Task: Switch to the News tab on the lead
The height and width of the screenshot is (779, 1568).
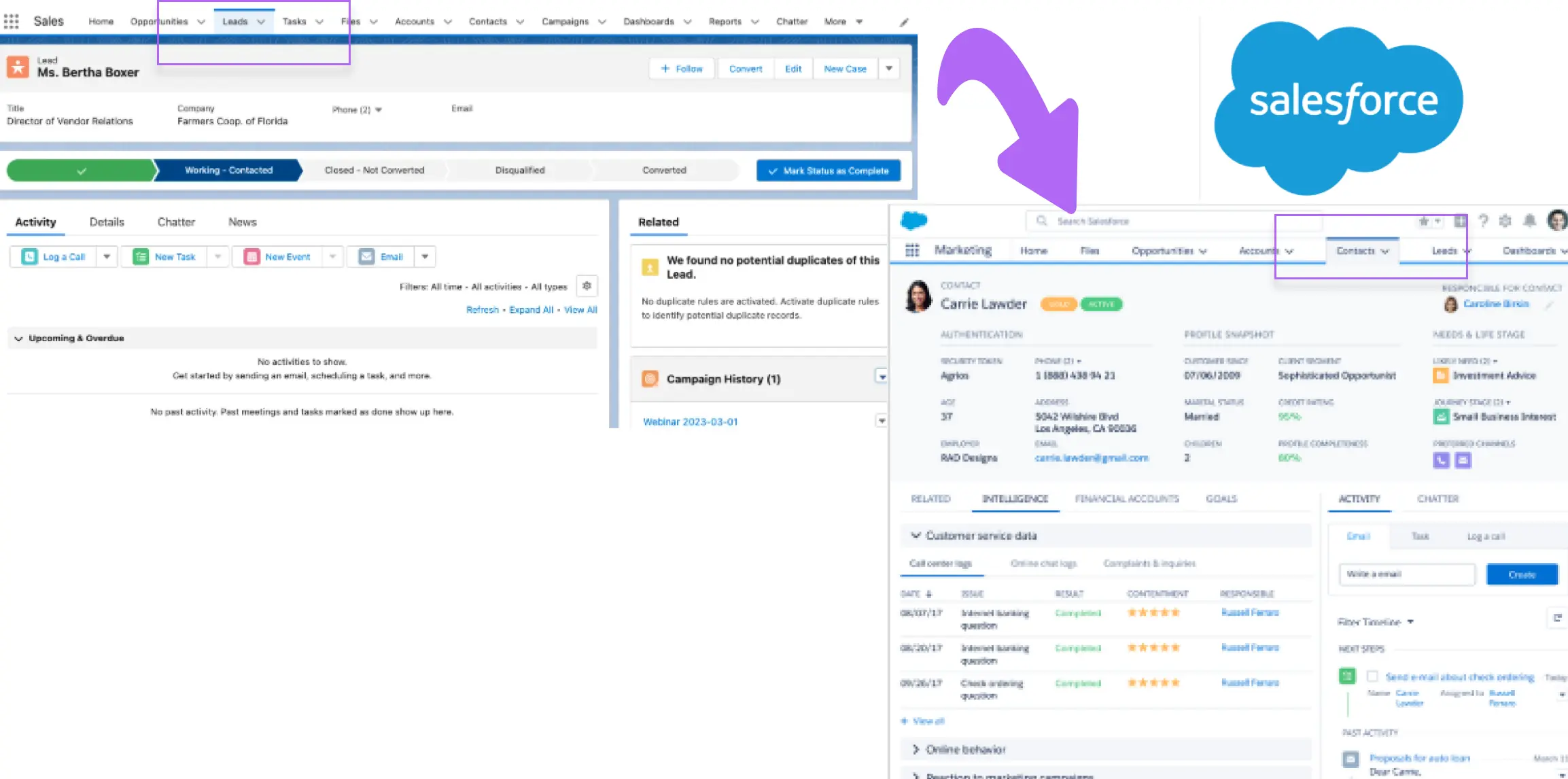Action: (x=242, y=222)
